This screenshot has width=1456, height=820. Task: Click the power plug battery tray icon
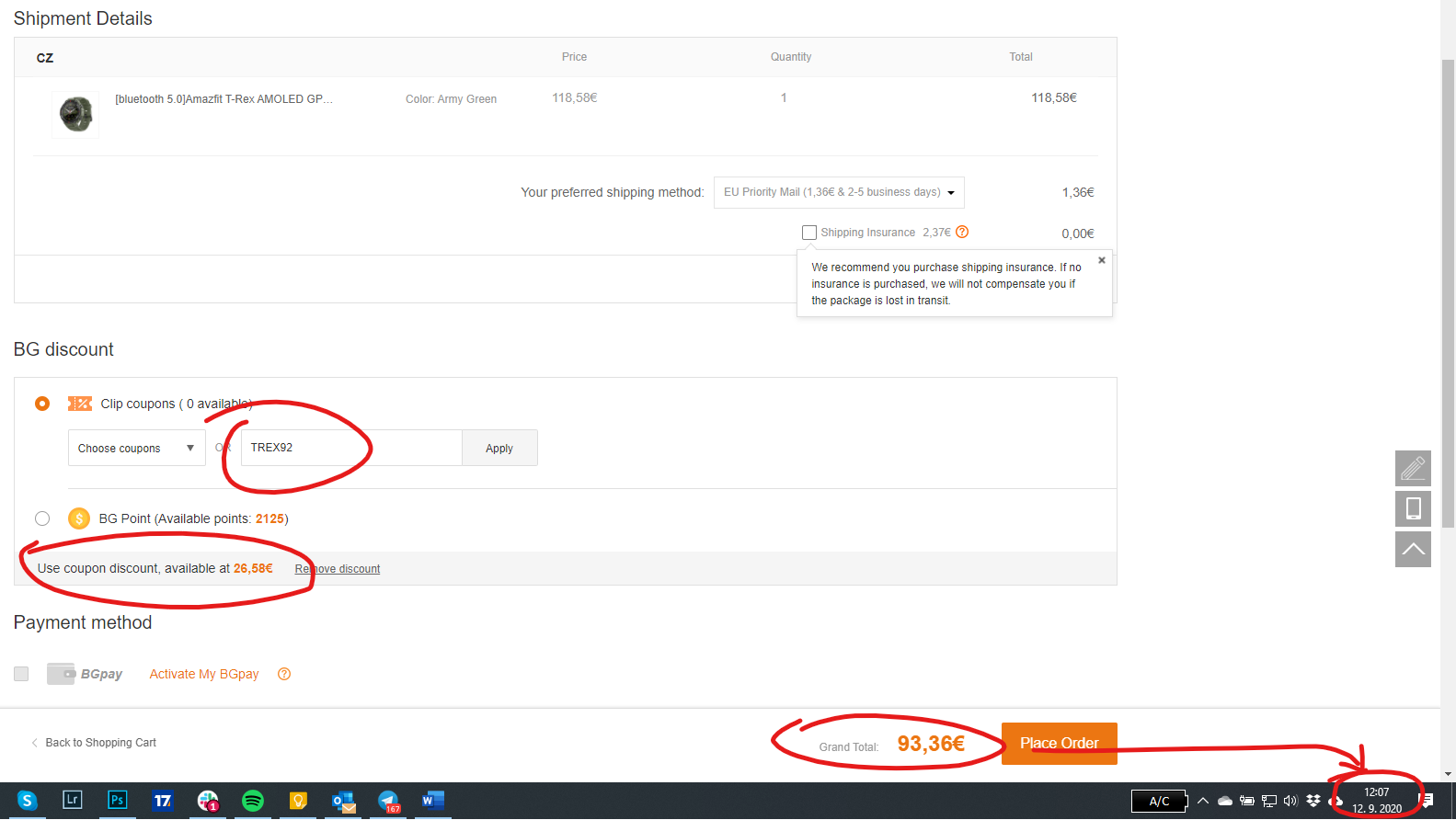click(1247, 801)
